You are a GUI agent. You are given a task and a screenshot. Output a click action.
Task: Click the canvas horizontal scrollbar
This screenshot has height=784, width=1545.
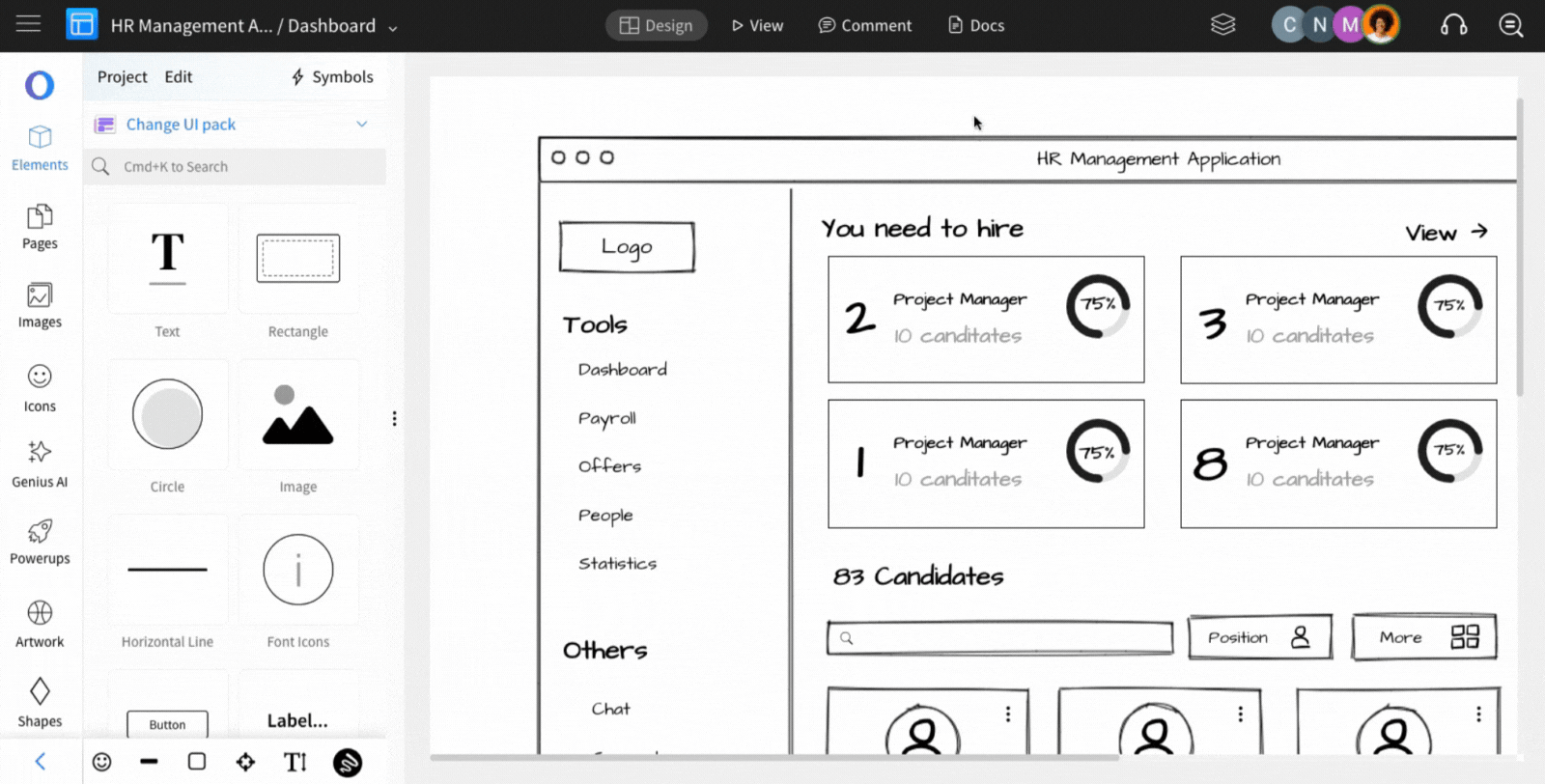coord(774,758)
